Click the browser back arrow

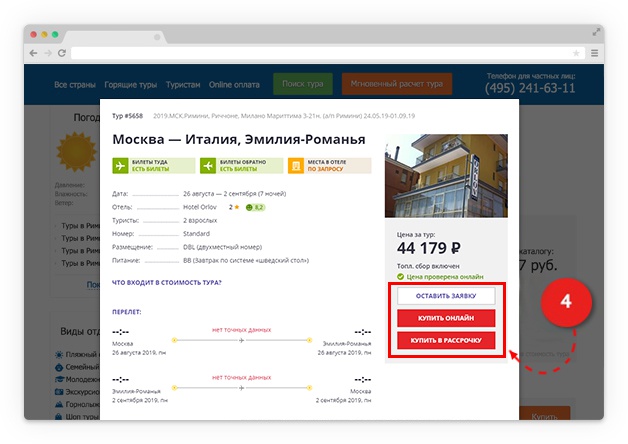coord(34,52)
